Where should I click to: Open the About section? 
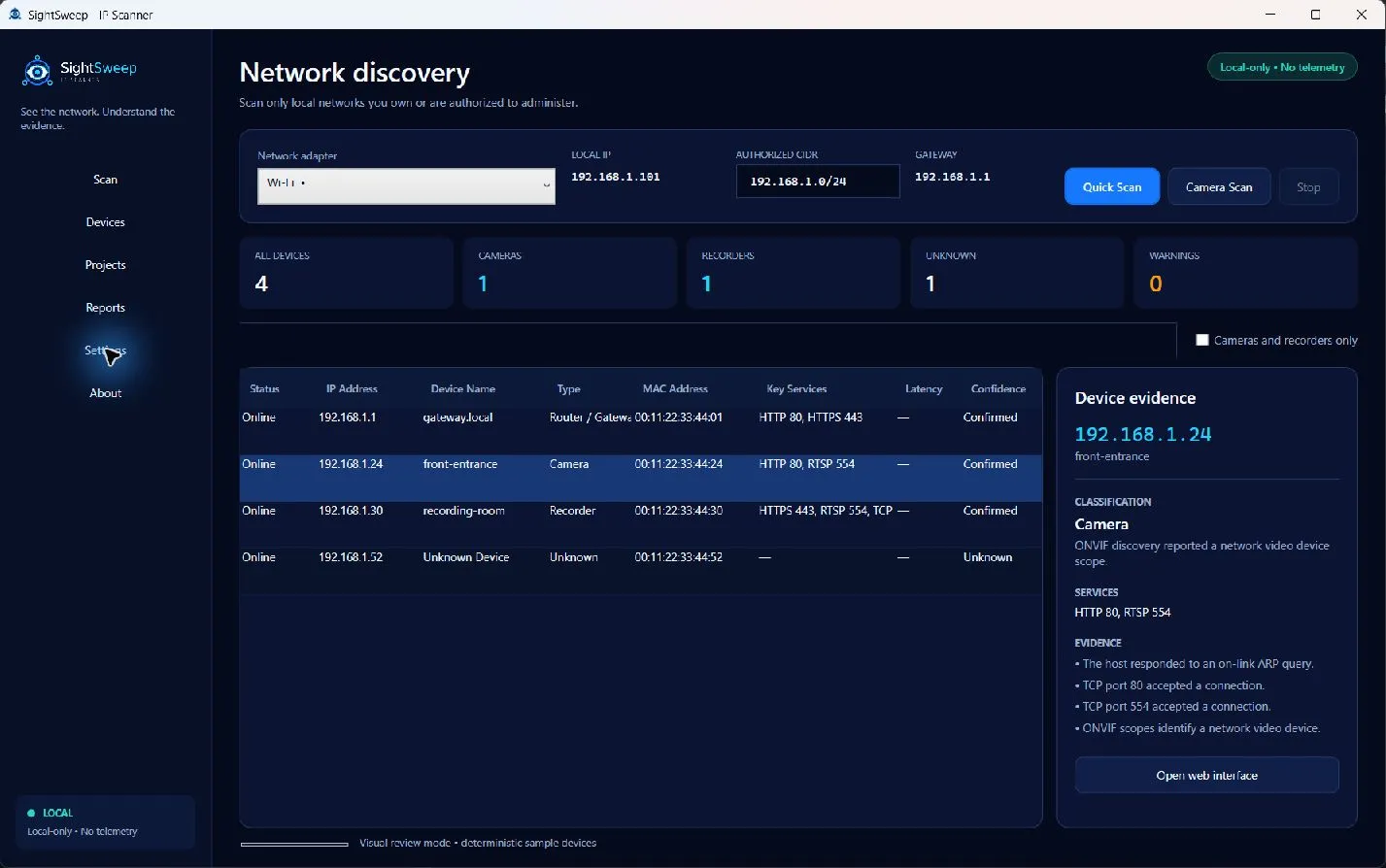[105, 393]
